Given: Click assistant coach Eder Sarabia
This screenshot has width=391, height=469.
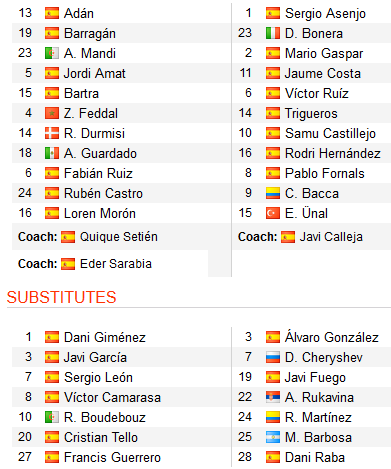Looking at the screenshot, I should [x=116, y=264].
